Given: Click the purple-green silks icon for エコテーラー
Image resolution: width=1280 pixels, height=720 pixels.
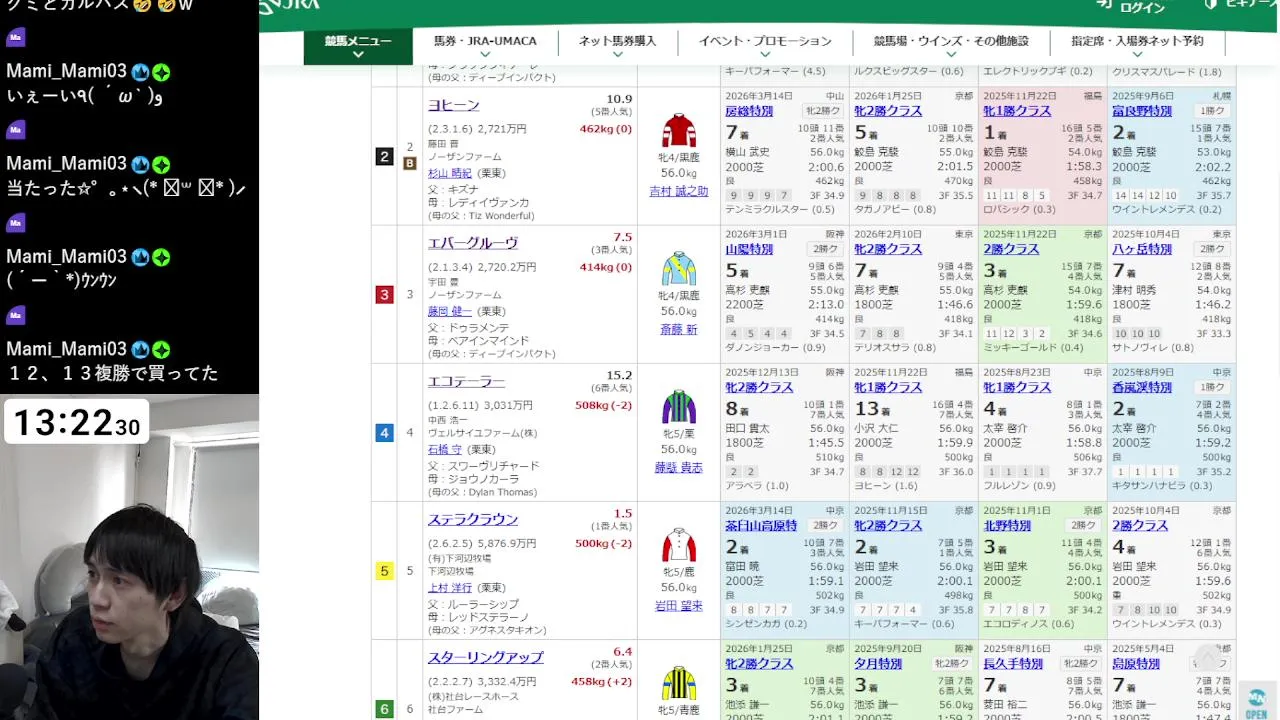Looking at the screenshot, I should coord(679,407).
